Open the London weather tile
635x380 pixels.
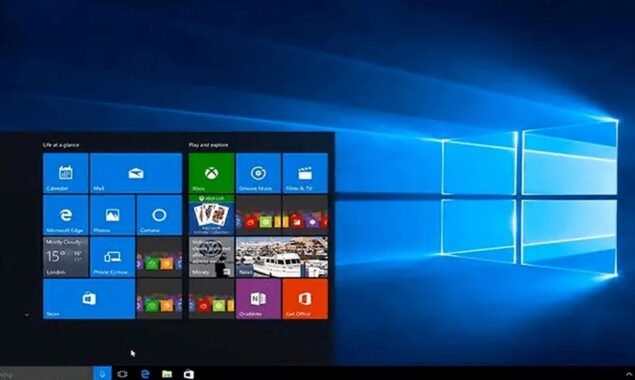pyautogui.click(x=66, y=257)
